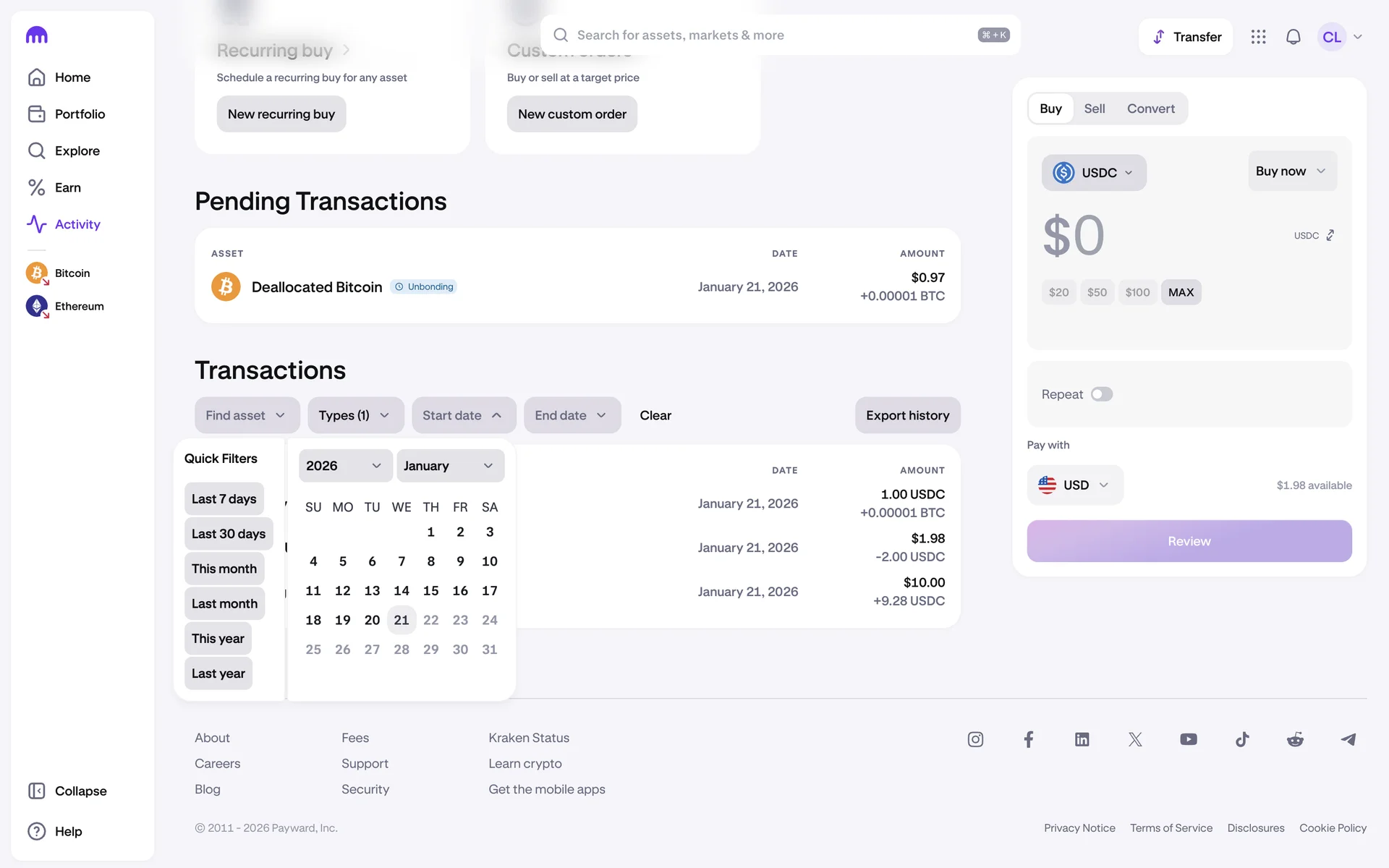1389x868 pixels.
Task: Expand the January month dropdown
Action: (449, 466)
